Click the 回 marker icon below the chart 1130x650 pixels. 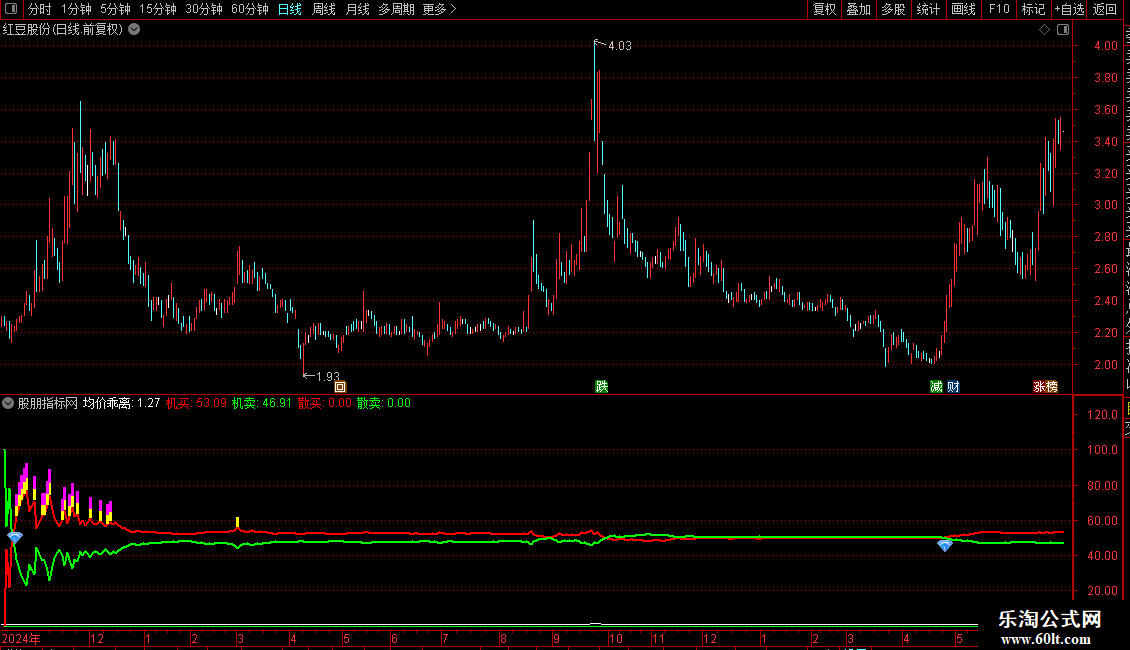point(340,387)
